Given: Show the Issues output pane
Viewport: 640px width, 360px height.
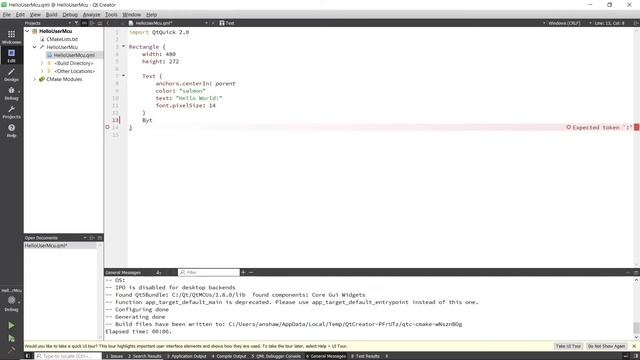Looking at the screenshot, I should point(114,356).
